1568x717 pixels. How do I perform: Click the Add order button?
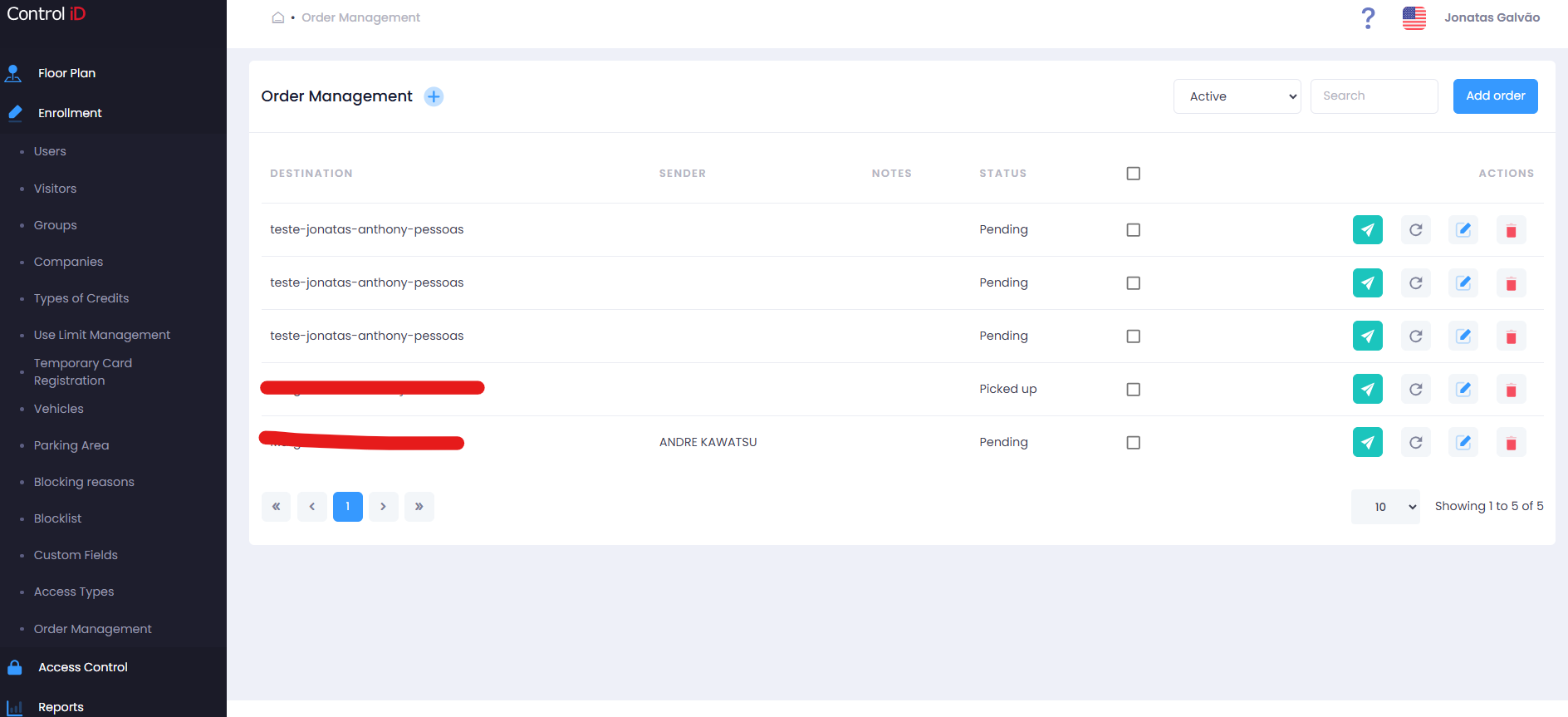click(x=1495, y=96)
